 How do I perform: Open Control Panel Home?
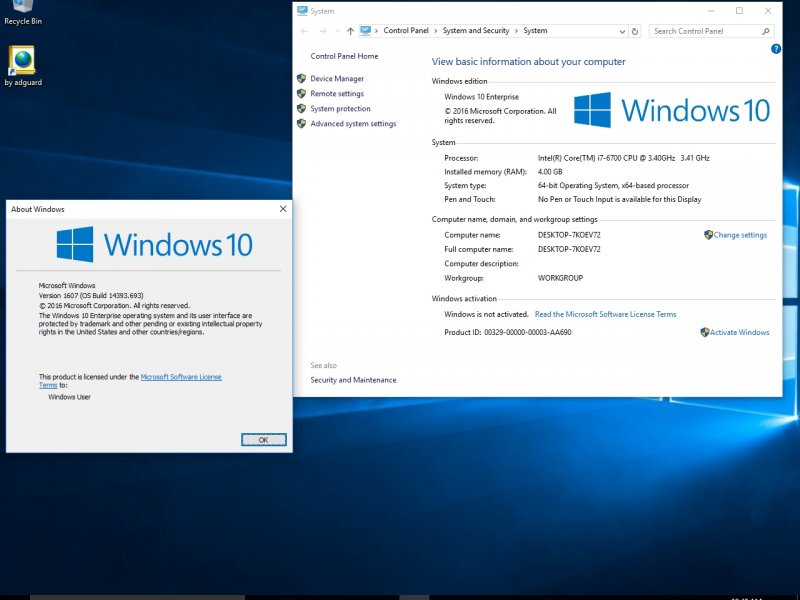point(344,56)
